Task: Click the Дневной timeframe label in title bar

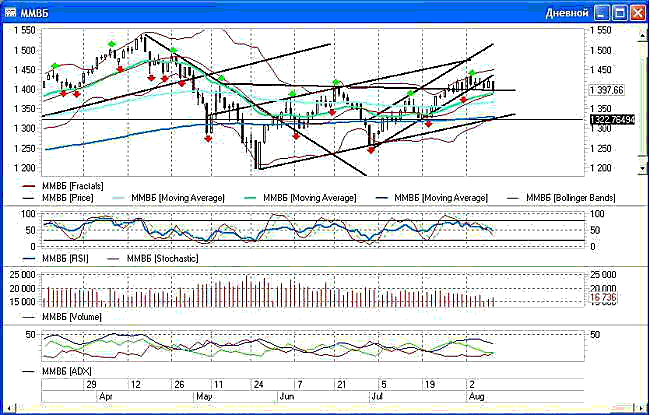Action: tap(560, 12)
